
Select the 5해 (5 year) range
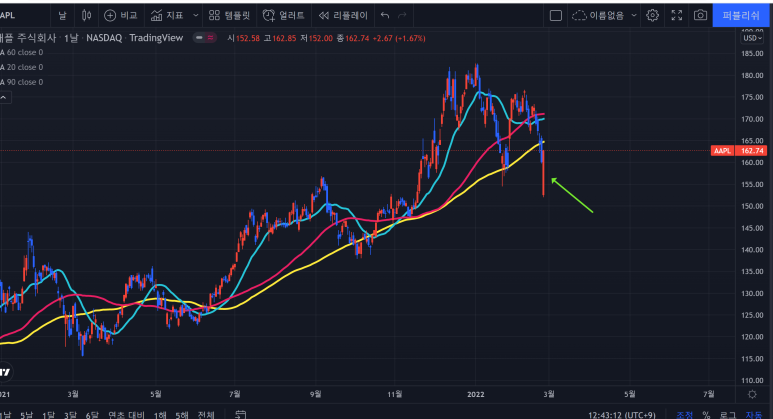(181, 415)
